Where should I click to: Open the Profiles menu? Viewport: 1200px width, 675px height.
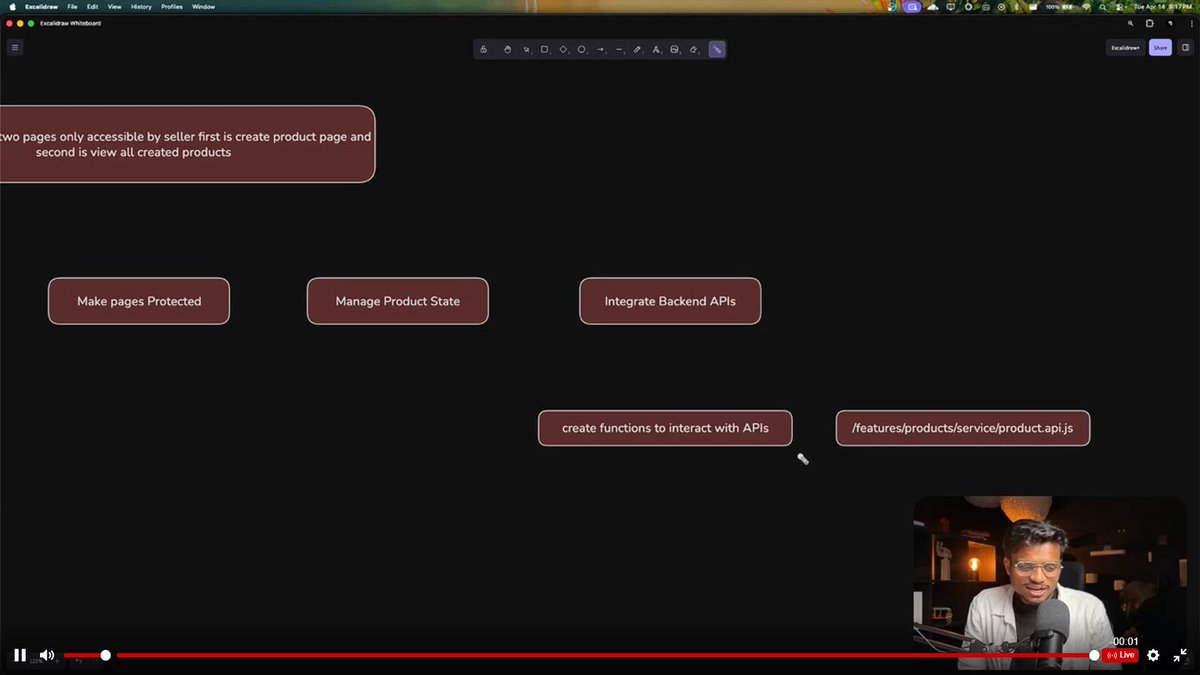click(172, 6)
